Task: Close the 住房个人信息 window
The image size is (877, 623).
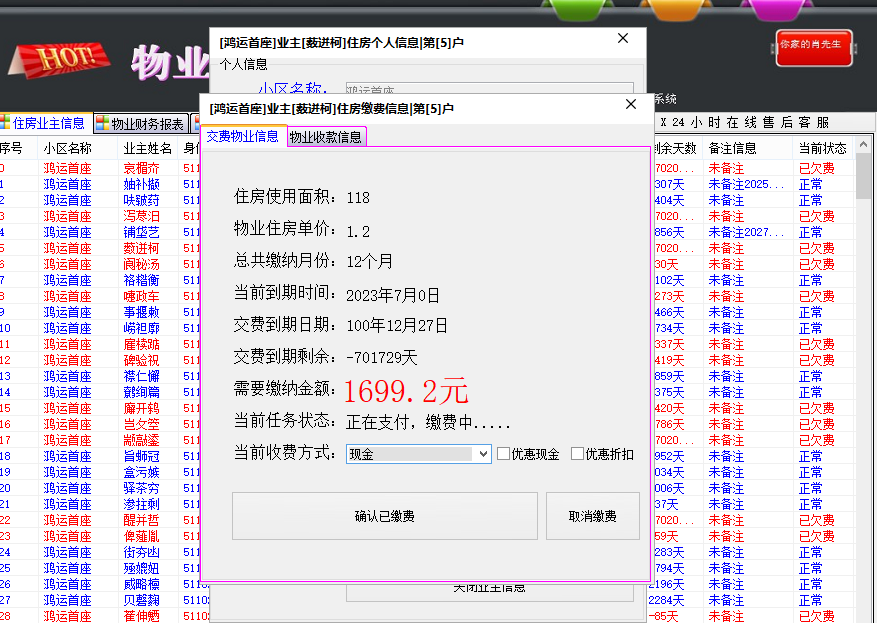Action: coord(622,39)
